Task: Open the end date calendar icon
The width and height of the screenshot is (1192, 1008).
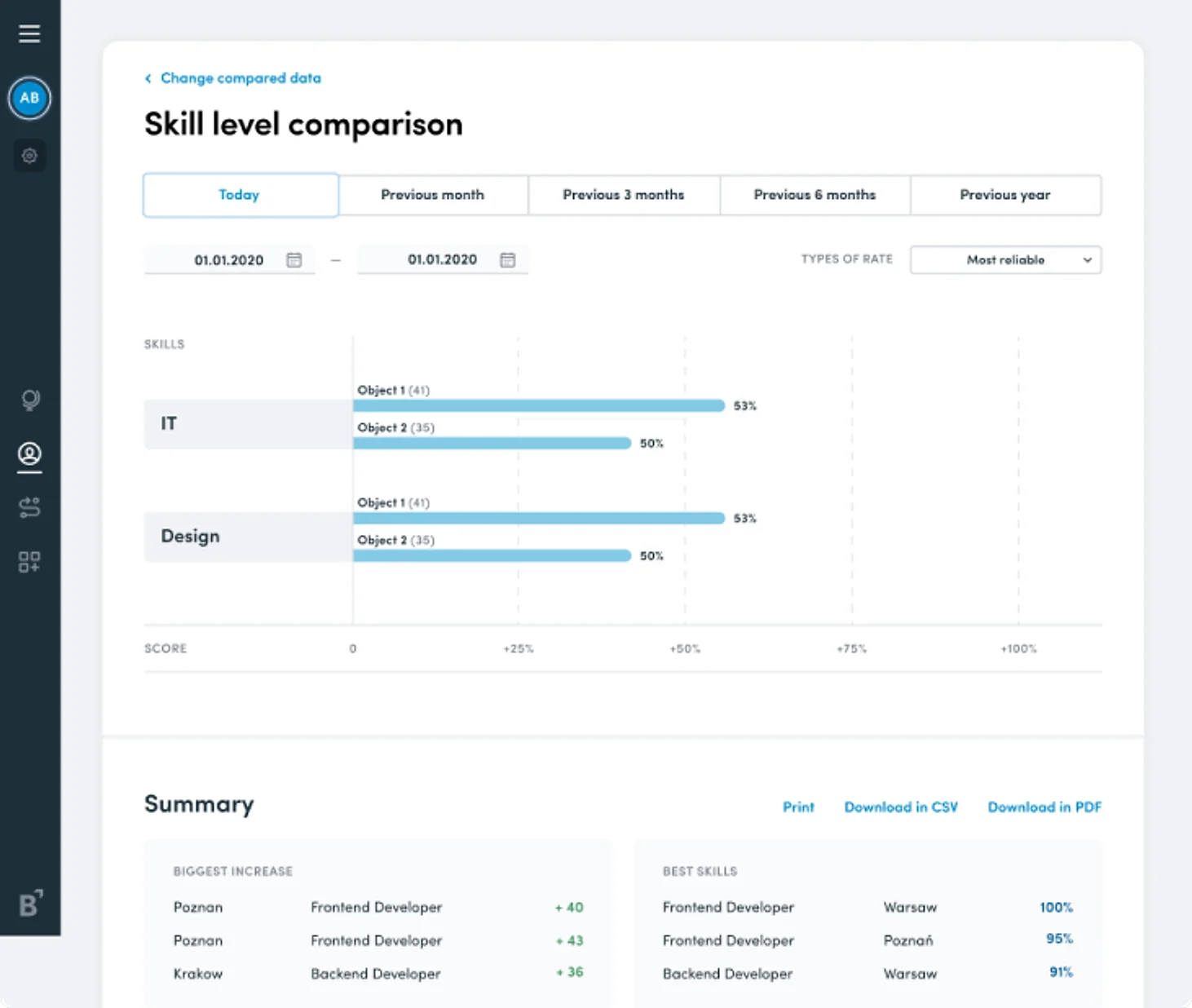Action: click(x=508, y=260)
